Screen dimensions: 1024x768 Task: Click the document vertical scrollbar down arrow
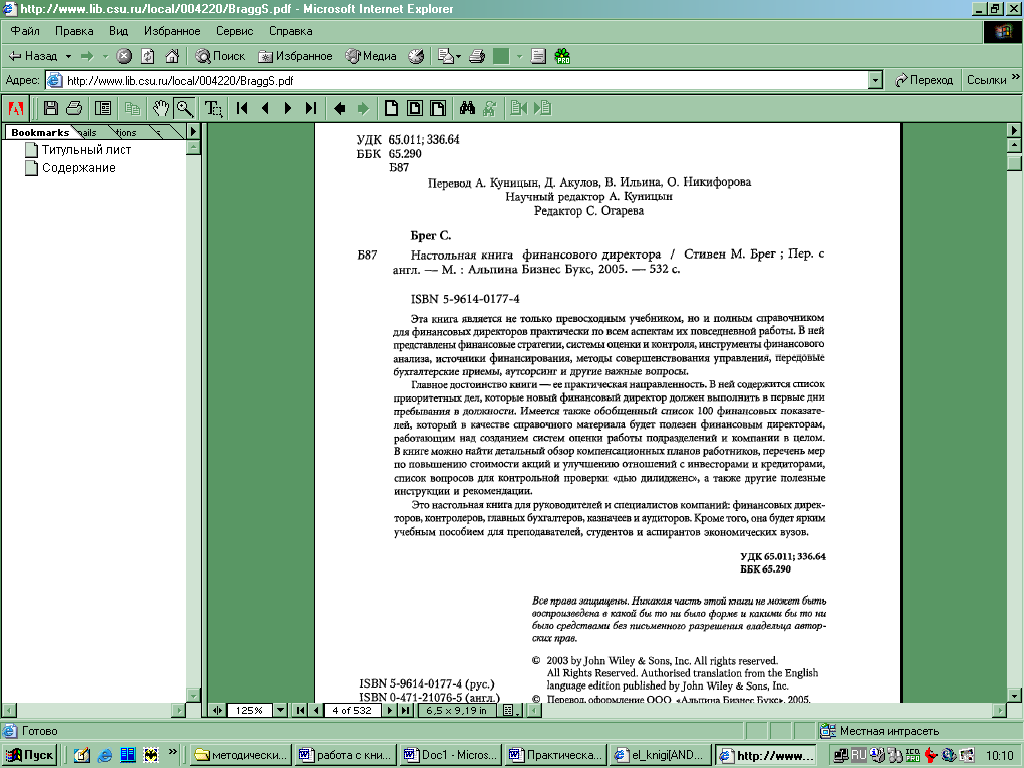click(1014, 695)
